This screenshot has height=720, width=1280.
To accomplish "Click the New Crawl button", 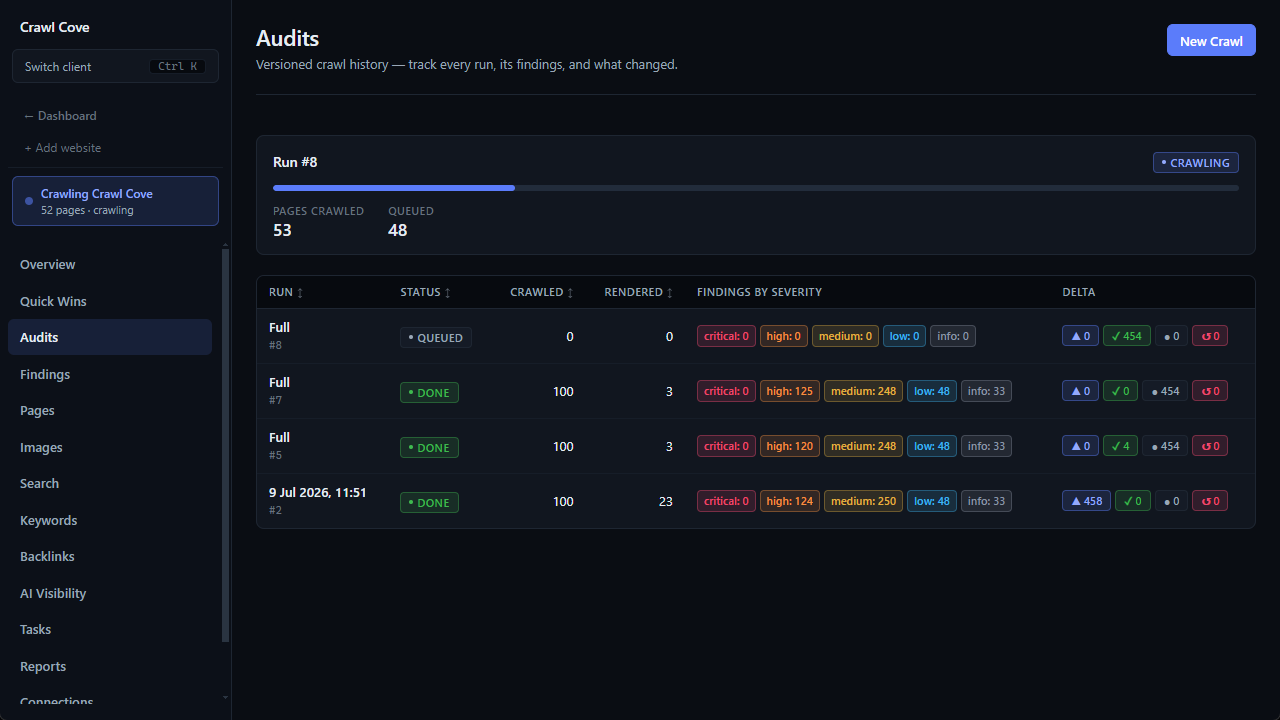I will 1211,40.
